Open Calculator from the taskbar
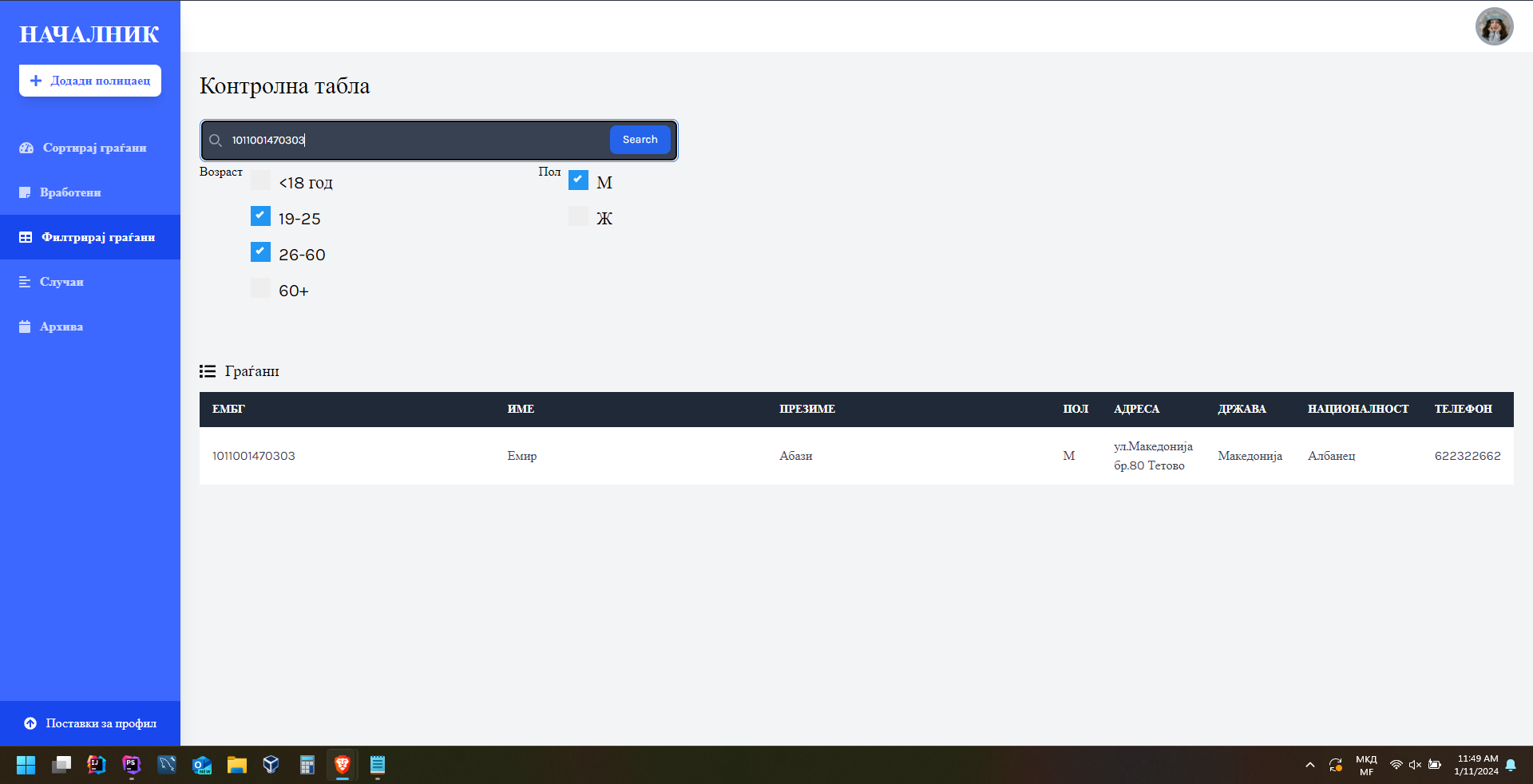The height and width of the screenshot is (784, 1533). tap(307, 765)
